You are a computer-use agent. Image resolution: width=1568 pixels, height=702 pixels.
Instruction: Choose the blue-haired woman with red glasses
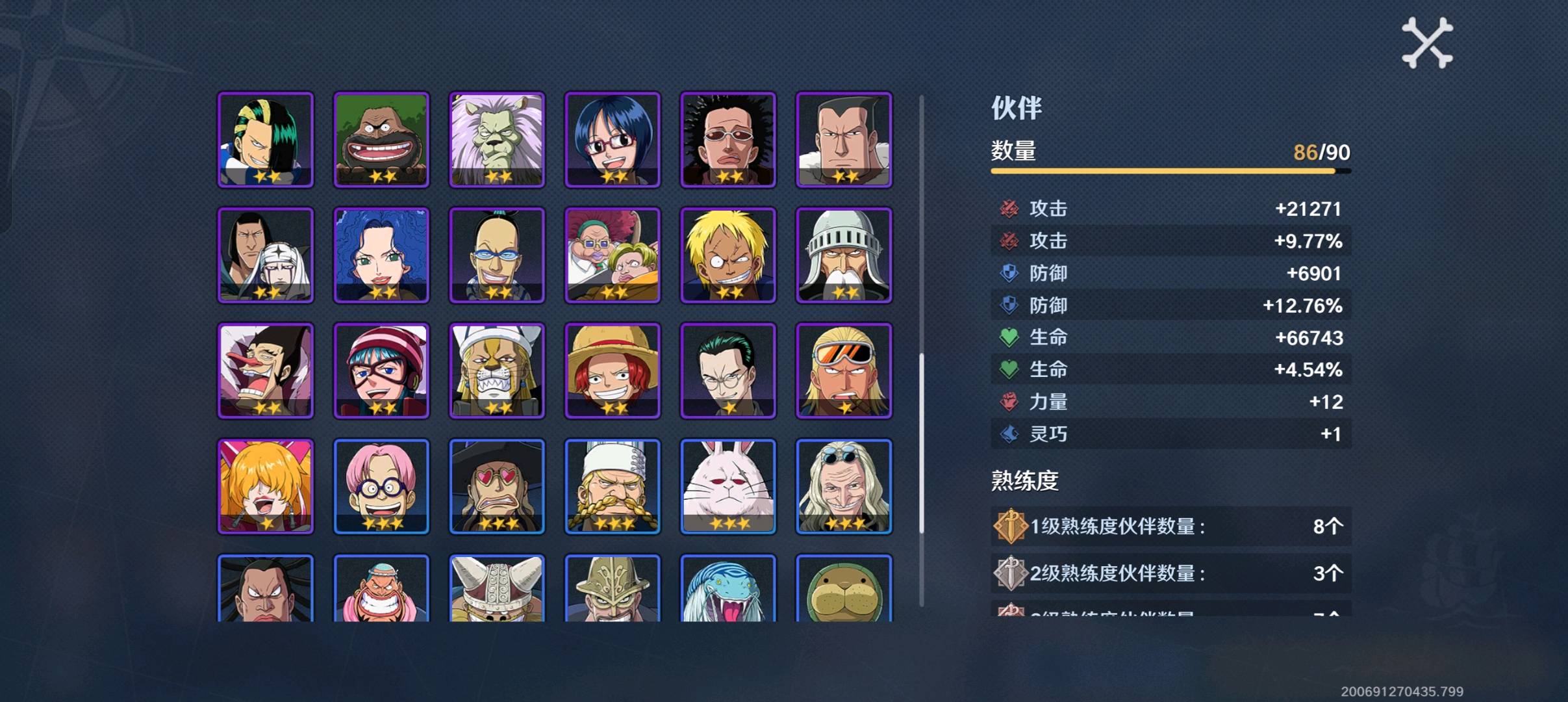(613, 140)
